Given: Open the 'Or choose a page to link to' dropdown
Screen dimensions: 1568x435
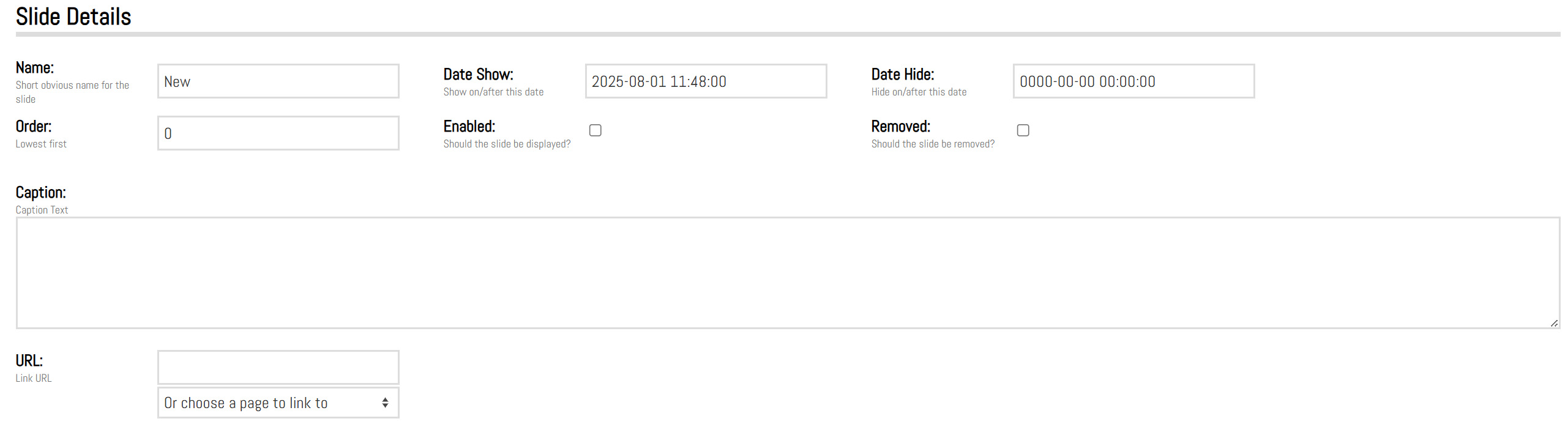Looking at the screenshot, I should coord(278,403).
